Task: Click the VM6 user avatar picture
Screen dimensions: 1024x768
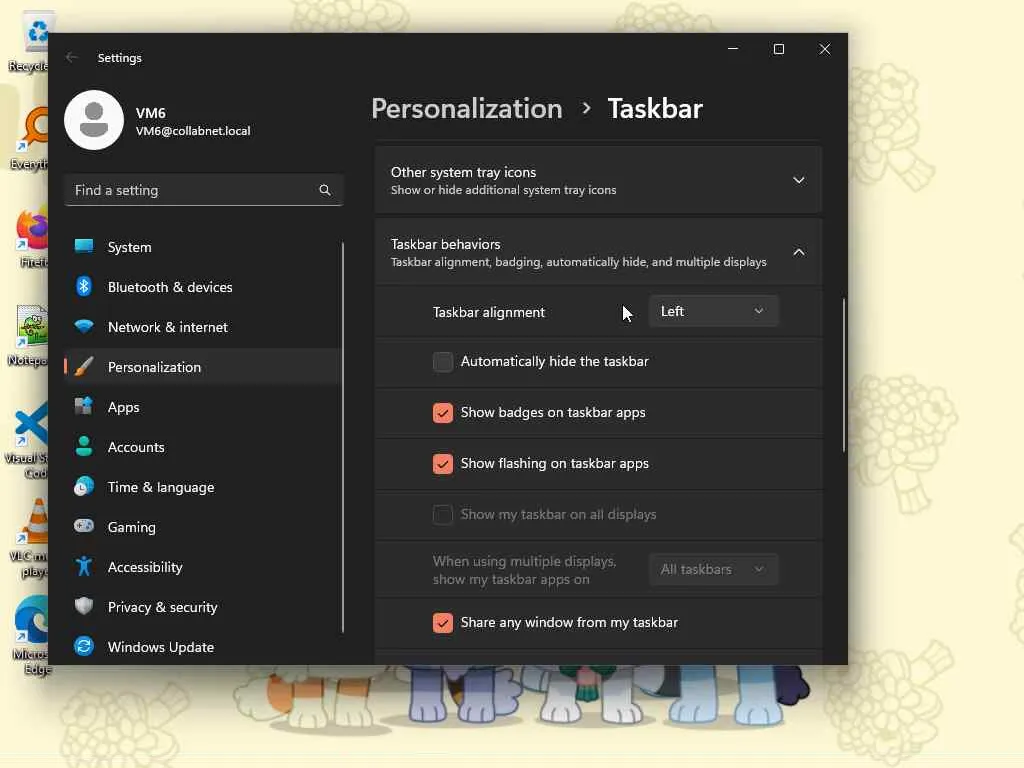Action: (94, 120)
